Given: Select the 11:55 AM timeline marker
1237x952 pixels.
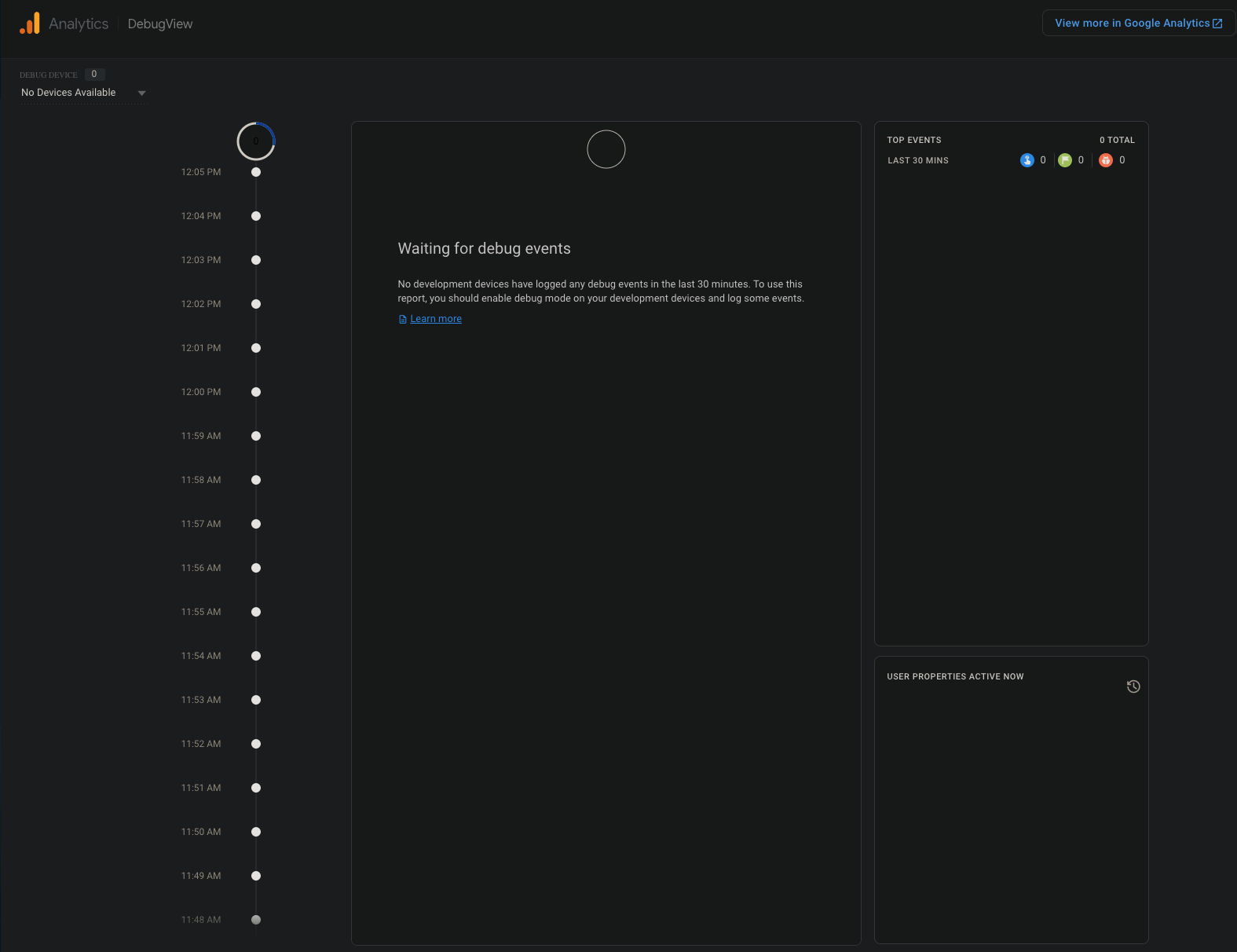Looking at the screenshot, I should click(256, 612).
